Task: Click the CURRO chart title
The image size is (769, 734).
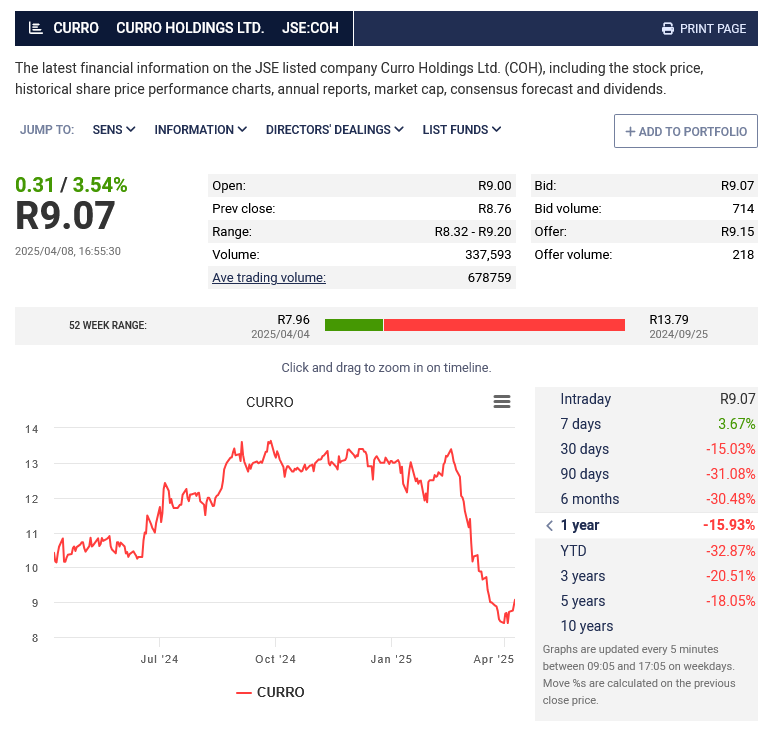Action: [270, 403]
